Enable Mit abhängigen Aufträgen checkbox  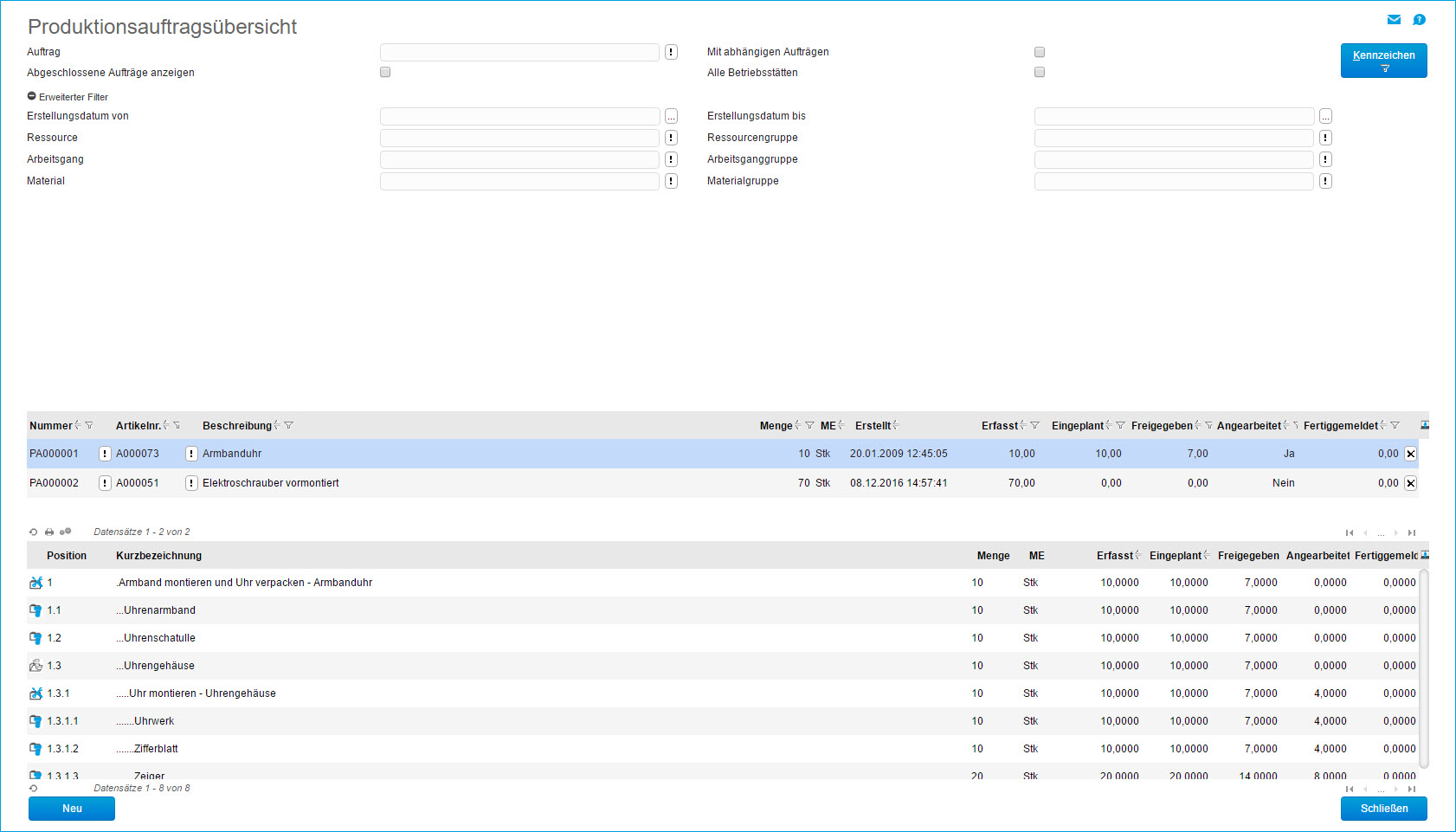pyautogui.click(x=1040, y=52)
